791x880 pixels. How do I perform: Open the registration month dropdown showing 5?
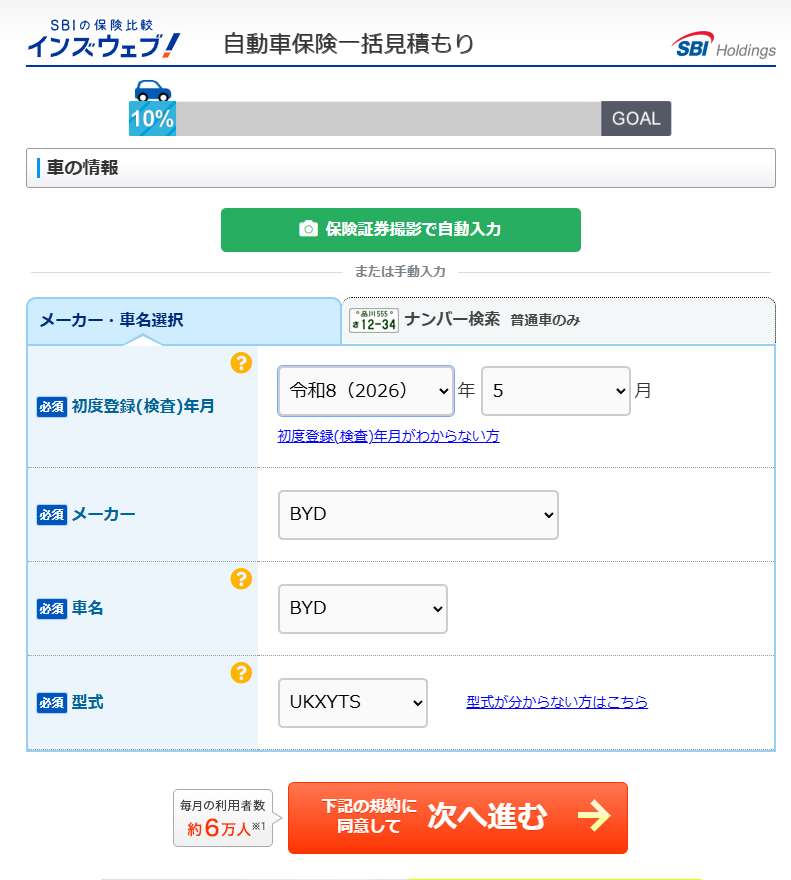point(556,391)
